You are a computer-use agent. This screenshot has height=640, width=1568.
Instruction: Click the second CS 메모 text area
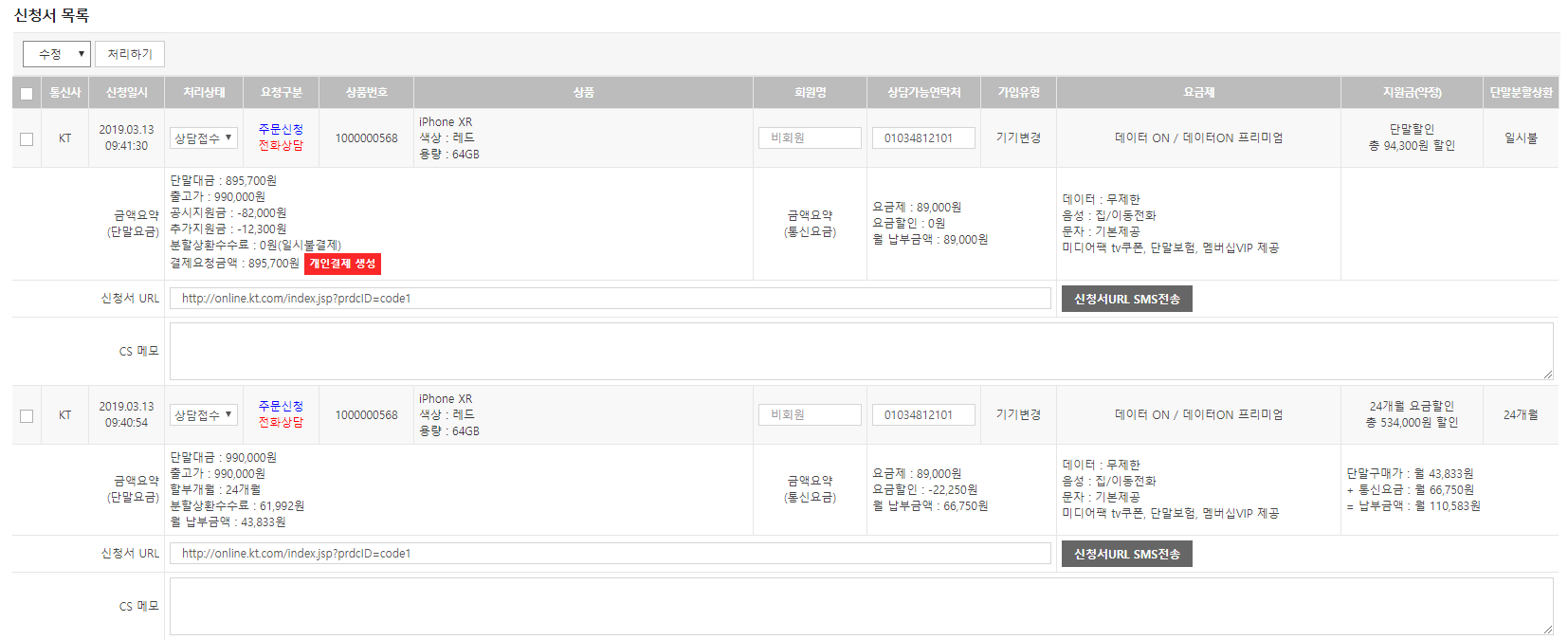[861, 606]
